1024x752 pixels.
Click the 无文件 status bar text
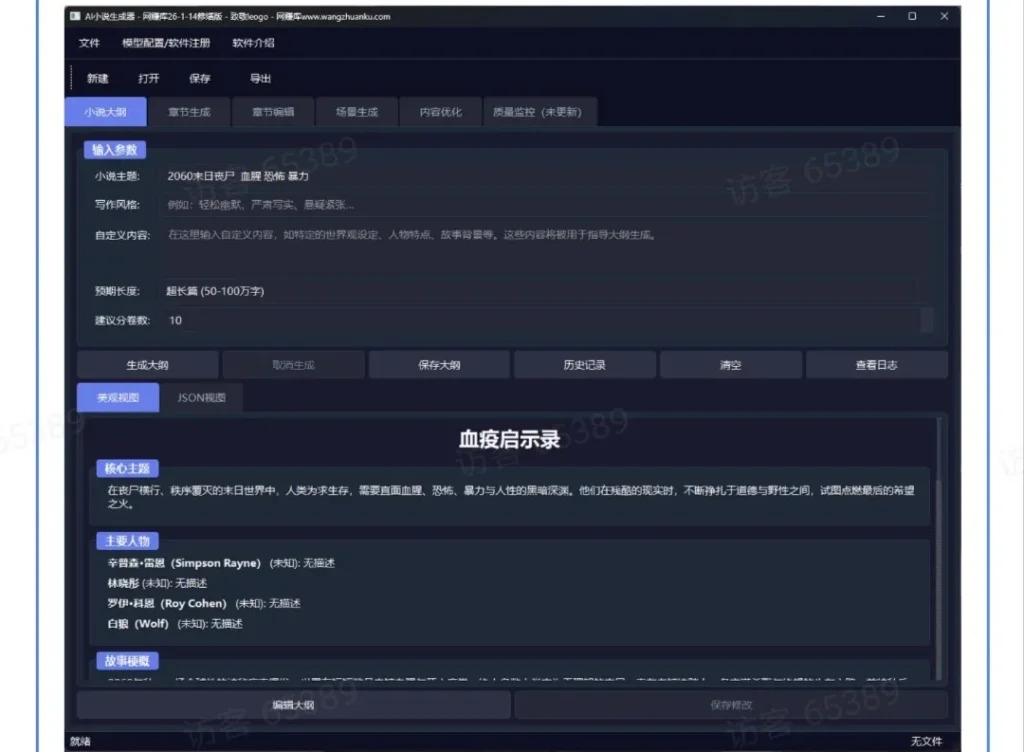pos(926,742)
